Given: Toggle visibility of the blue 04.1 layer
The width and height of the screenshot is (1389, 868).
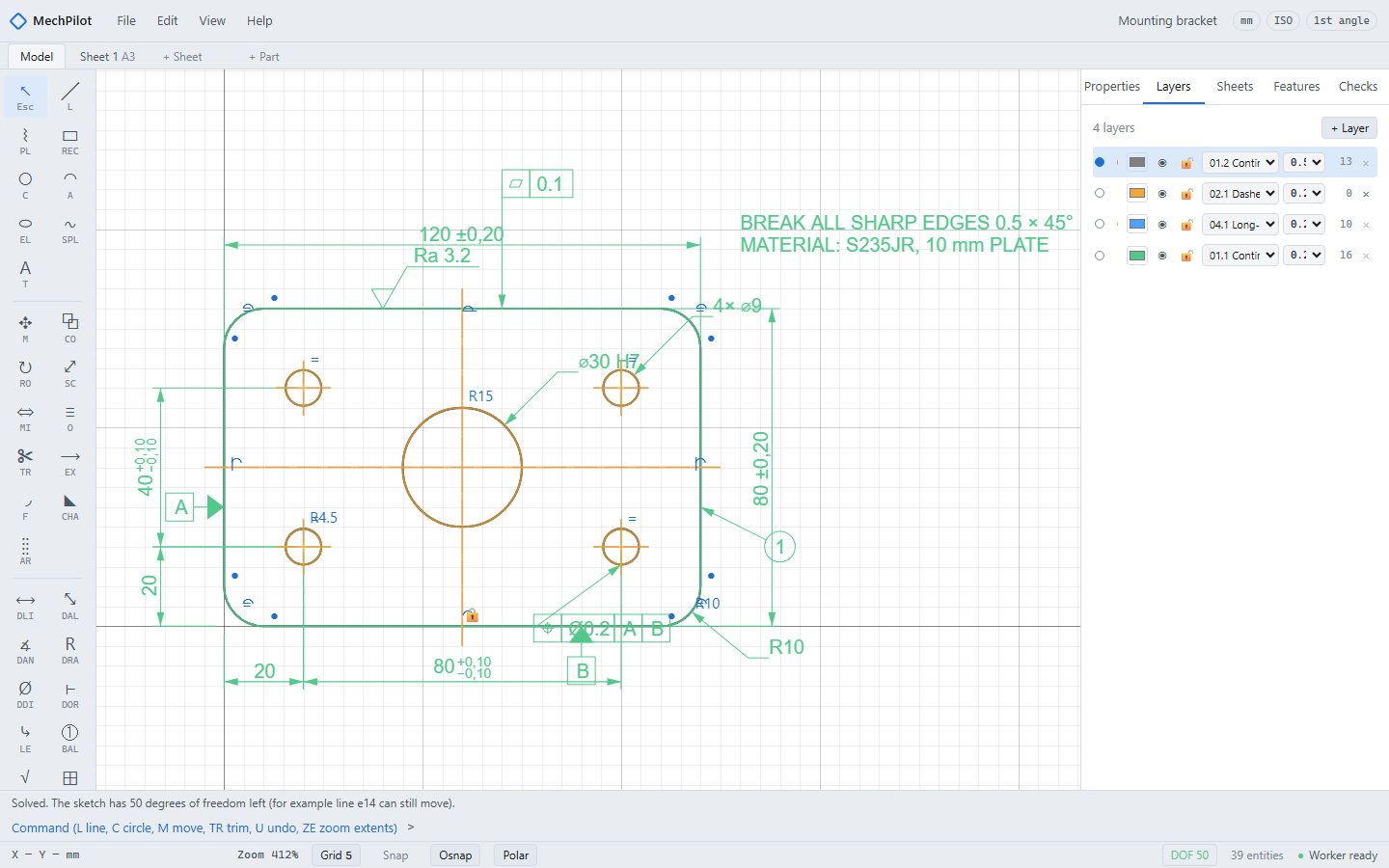Looking at the screenshot, I should pos(1162,225).
